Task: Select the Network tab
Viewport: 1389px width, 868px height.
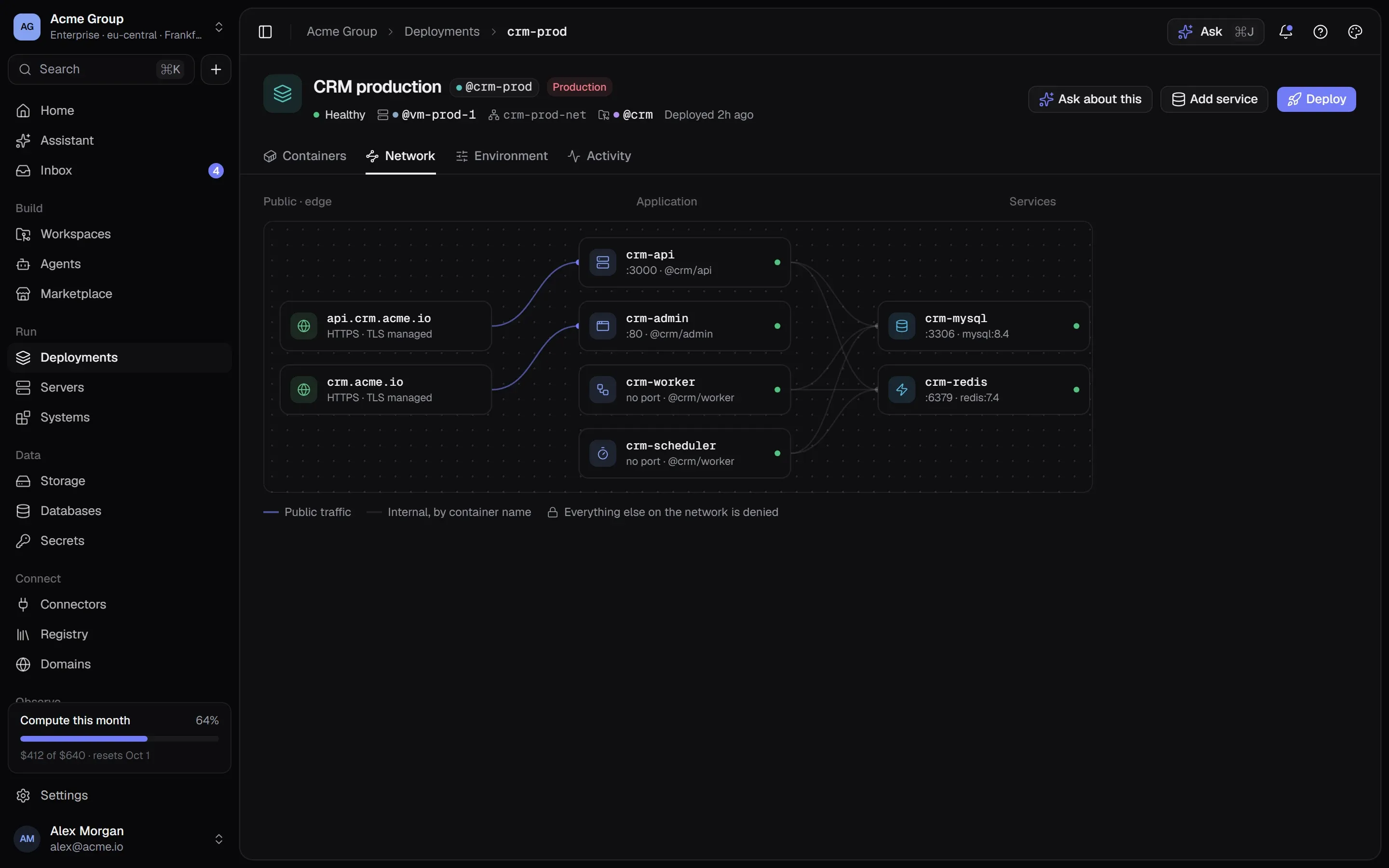Action: pos(401,156)
